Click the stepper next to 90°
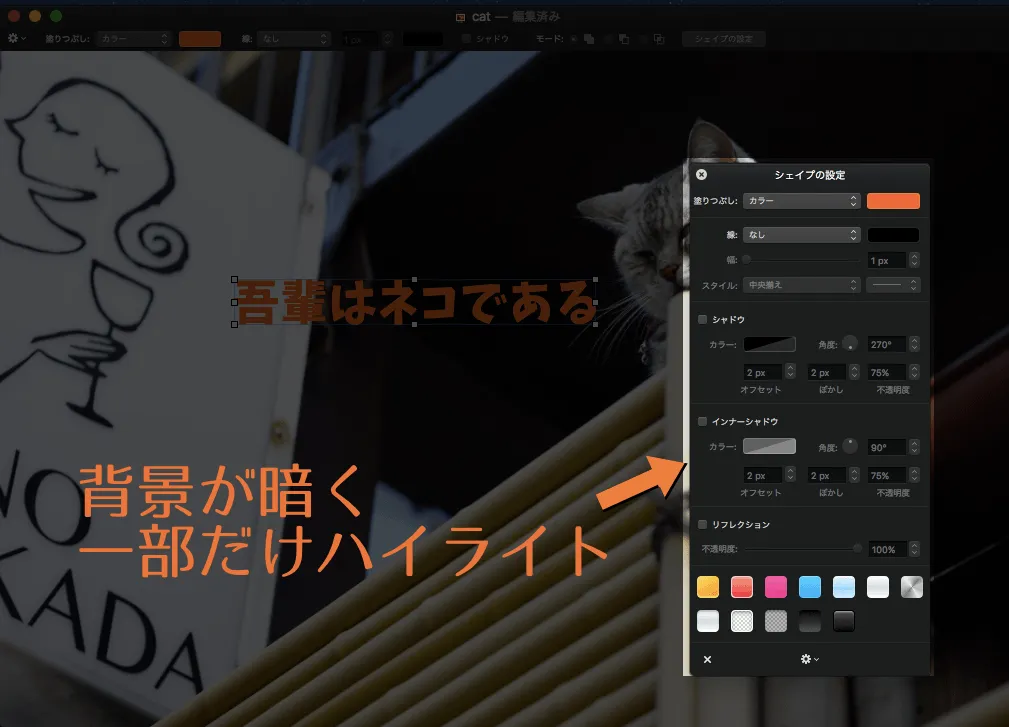1009x727 pixels. pyautogui.click(x=914, y=446)
